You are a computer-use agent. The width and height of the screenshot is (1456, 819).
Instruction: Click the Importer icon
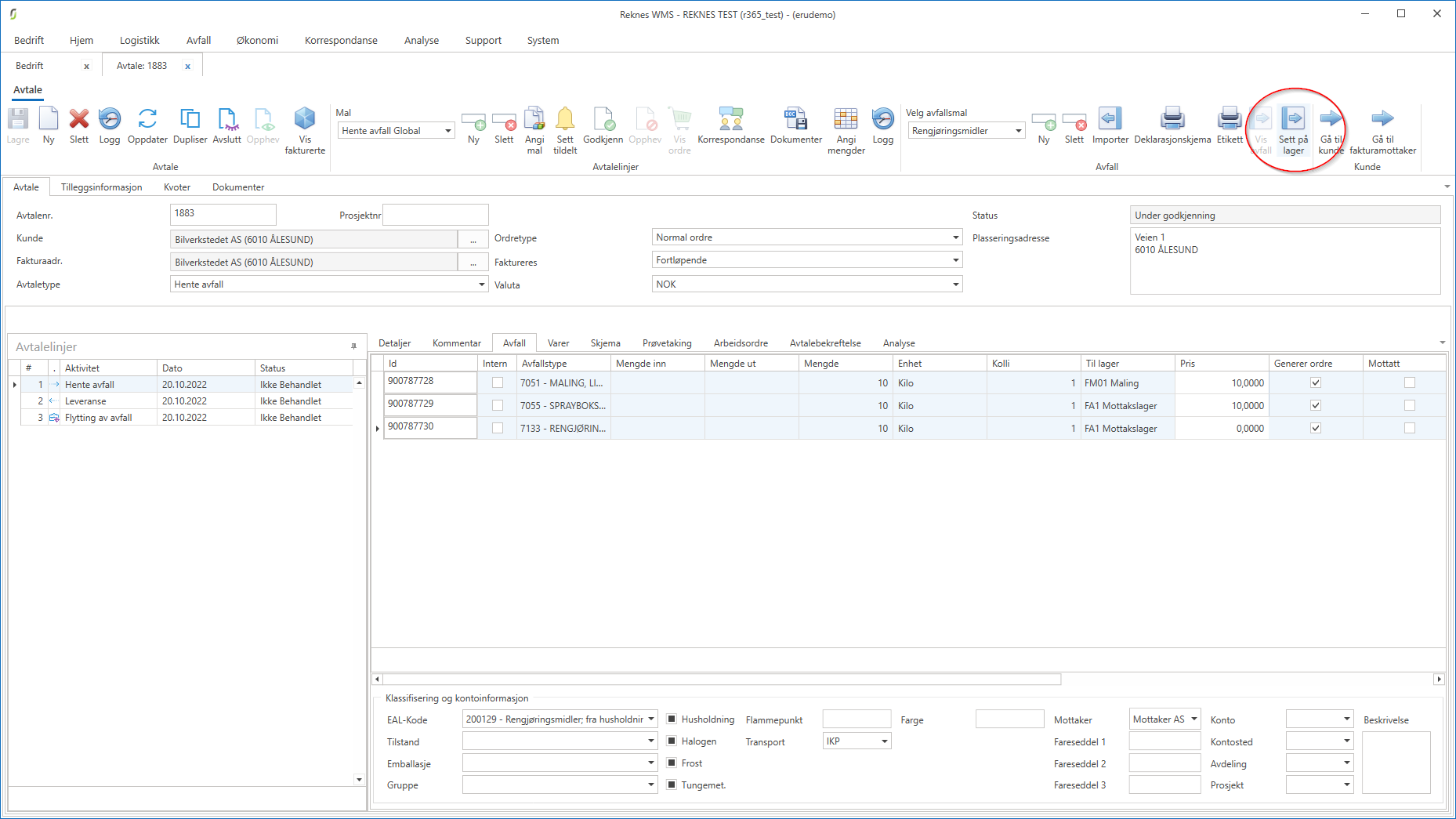[x=1110, y=126]
